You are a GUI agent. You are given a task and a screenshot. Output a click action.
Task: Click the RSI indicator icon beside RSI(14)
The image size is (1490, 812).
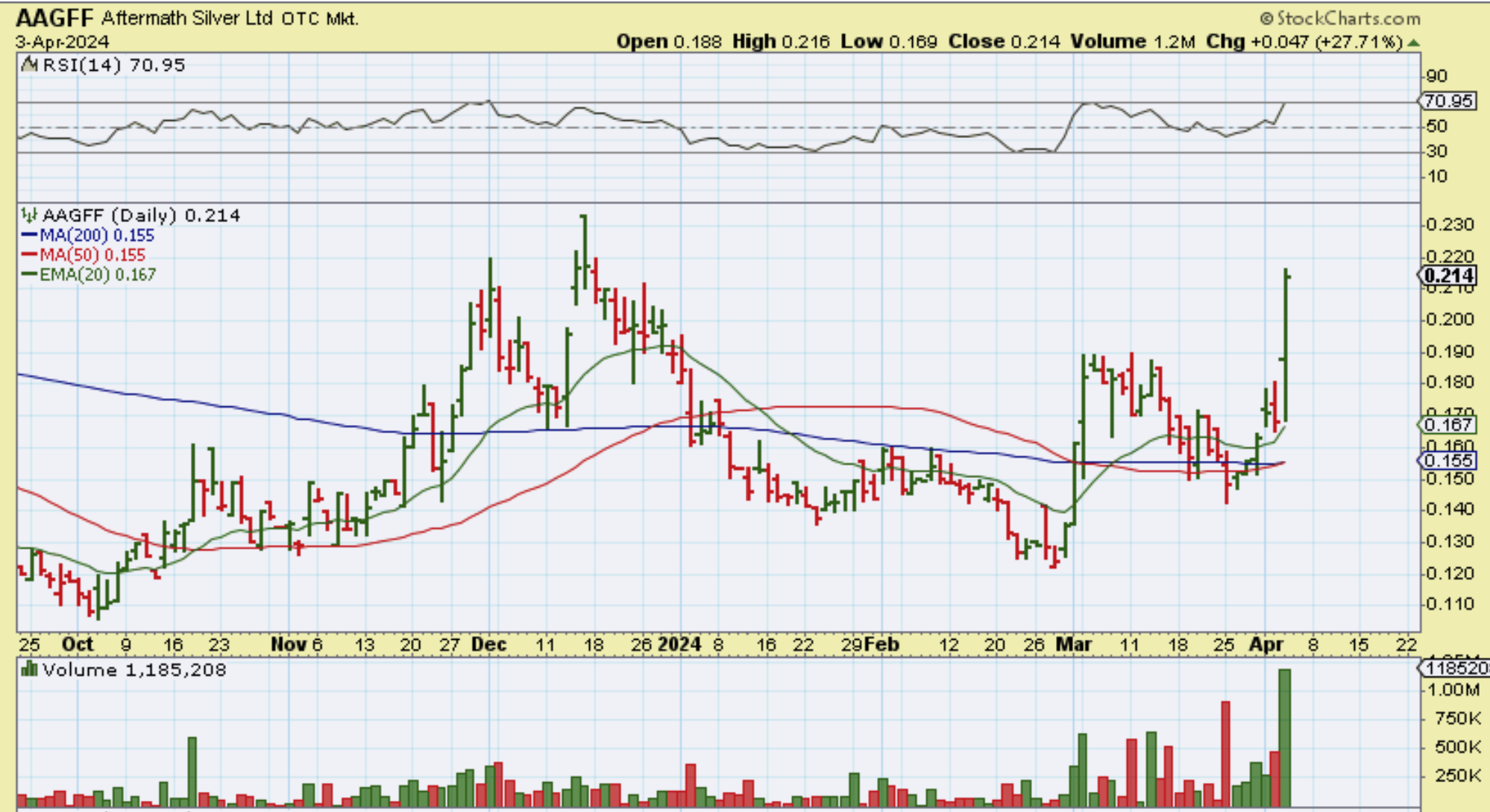30,65
